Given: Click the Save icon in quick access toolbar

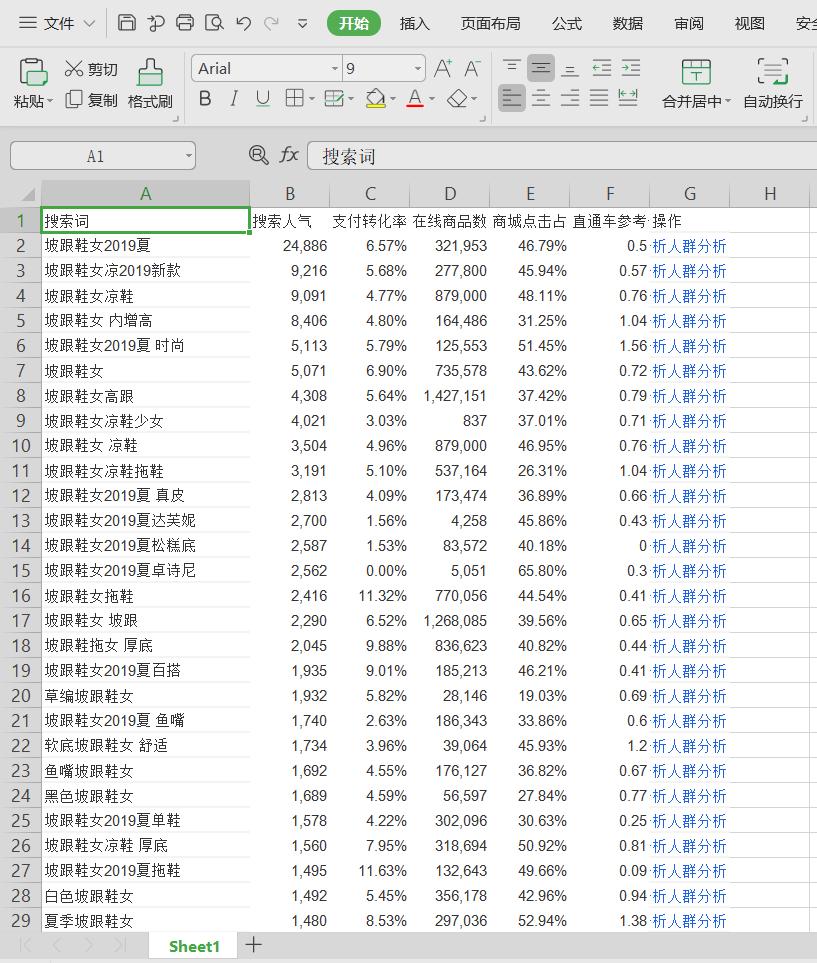Looking at the screenshot, I should (x=127, y=23).
